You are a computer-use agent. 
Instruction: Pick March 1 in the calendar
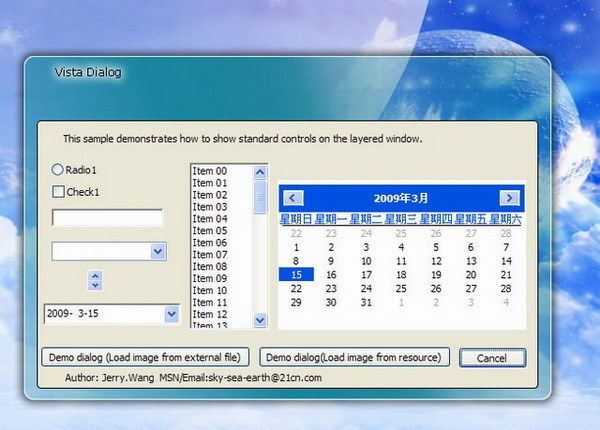pos(296,248)
